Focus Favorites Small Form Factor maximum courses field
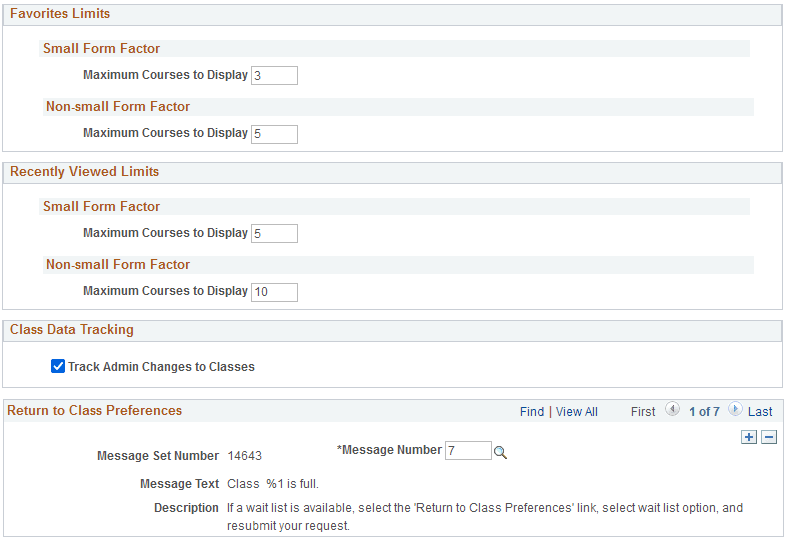 (274, 75)
